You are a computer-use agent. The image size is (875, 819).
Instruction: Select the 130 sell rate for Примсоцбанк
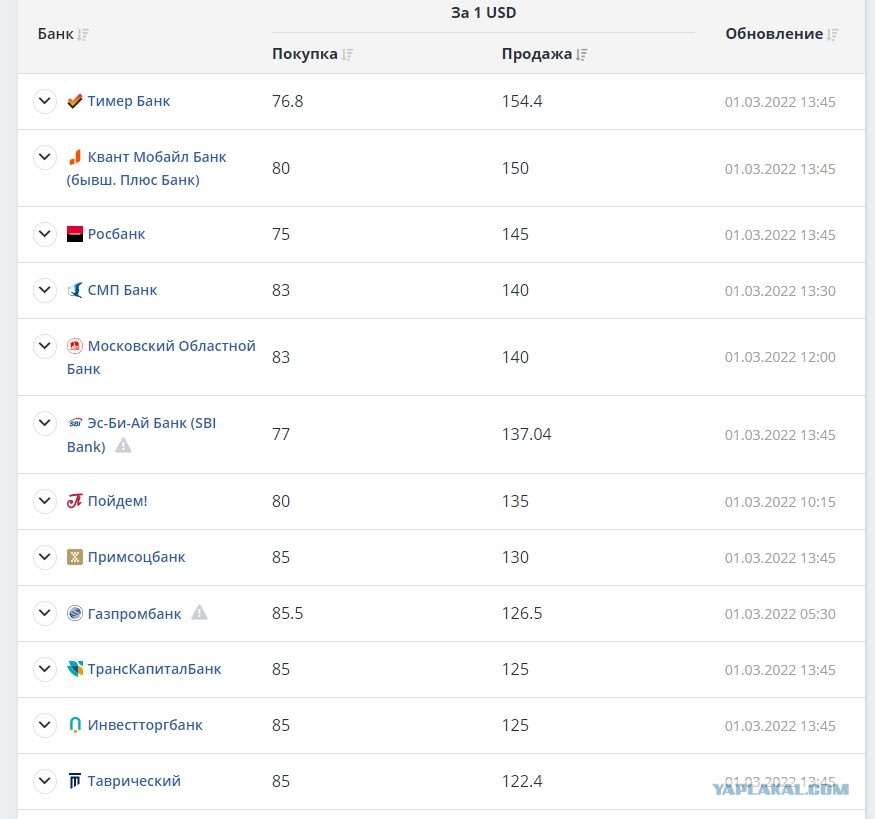[x=515, y=557]
